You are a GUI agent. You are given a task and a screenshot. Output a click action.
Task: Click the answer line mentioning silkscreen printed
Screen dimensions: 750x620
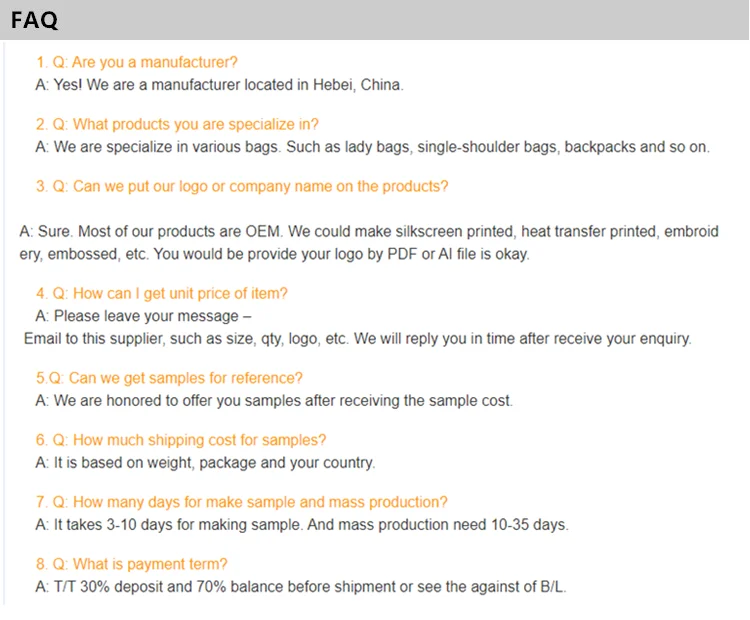coord(369,232)
